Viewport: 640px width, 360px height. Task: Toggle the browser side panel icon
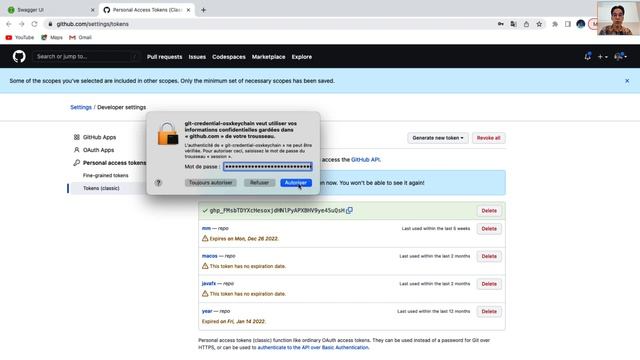click(568, 24)
